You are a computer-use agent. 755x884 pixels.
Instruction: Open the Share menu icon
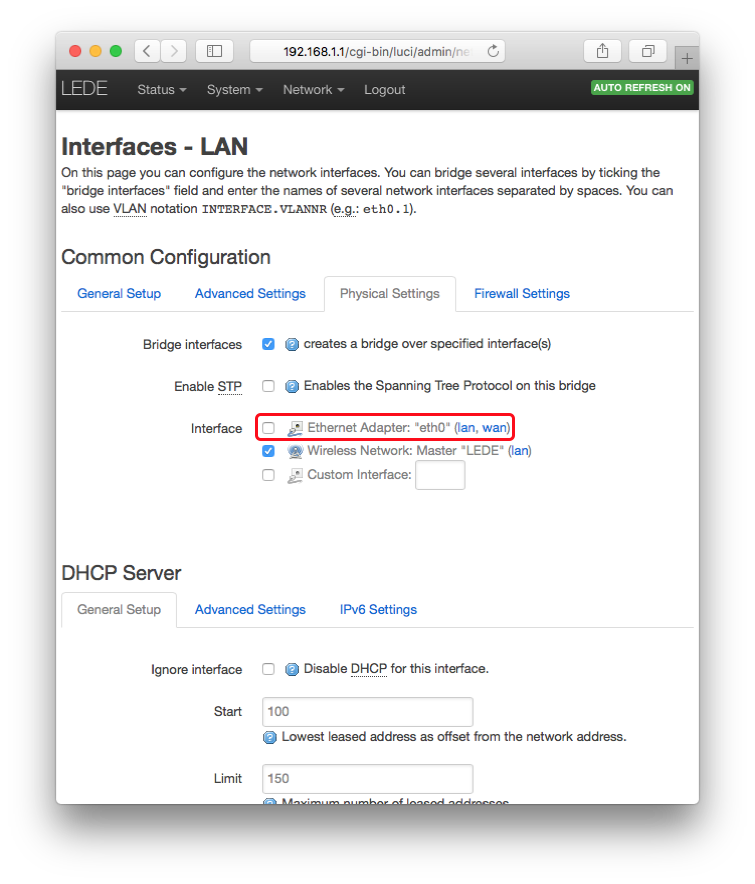pos(602,51)
